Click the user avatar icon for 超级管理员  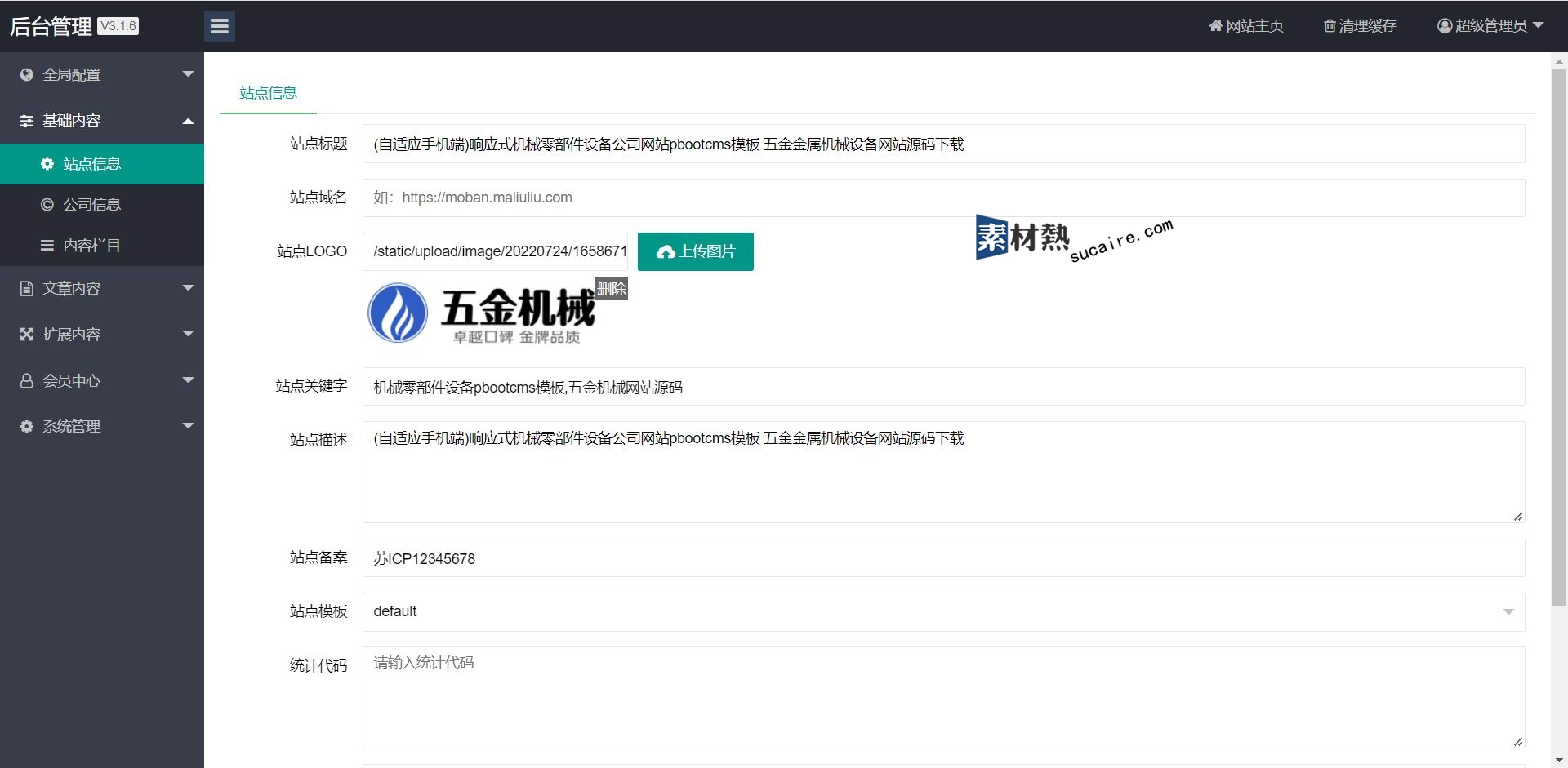coord(1445,26)
